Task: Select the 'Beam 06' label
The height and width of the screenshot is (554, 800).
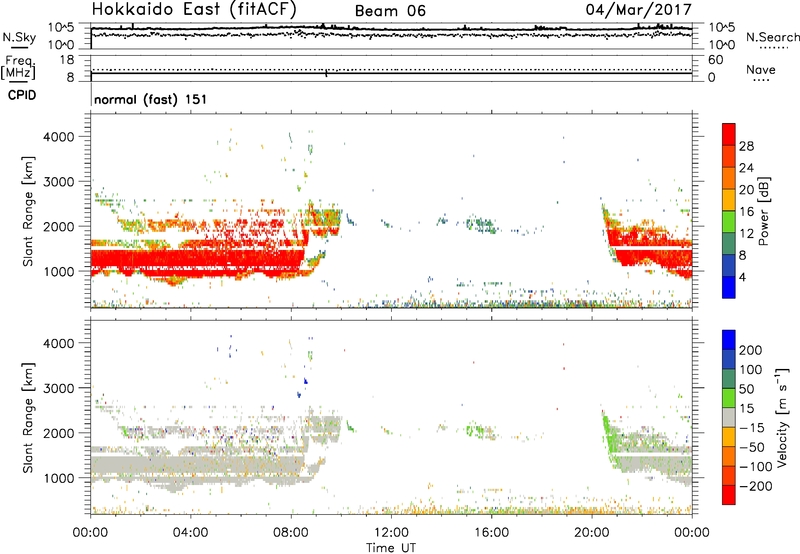Action: [x=390, y=11]
